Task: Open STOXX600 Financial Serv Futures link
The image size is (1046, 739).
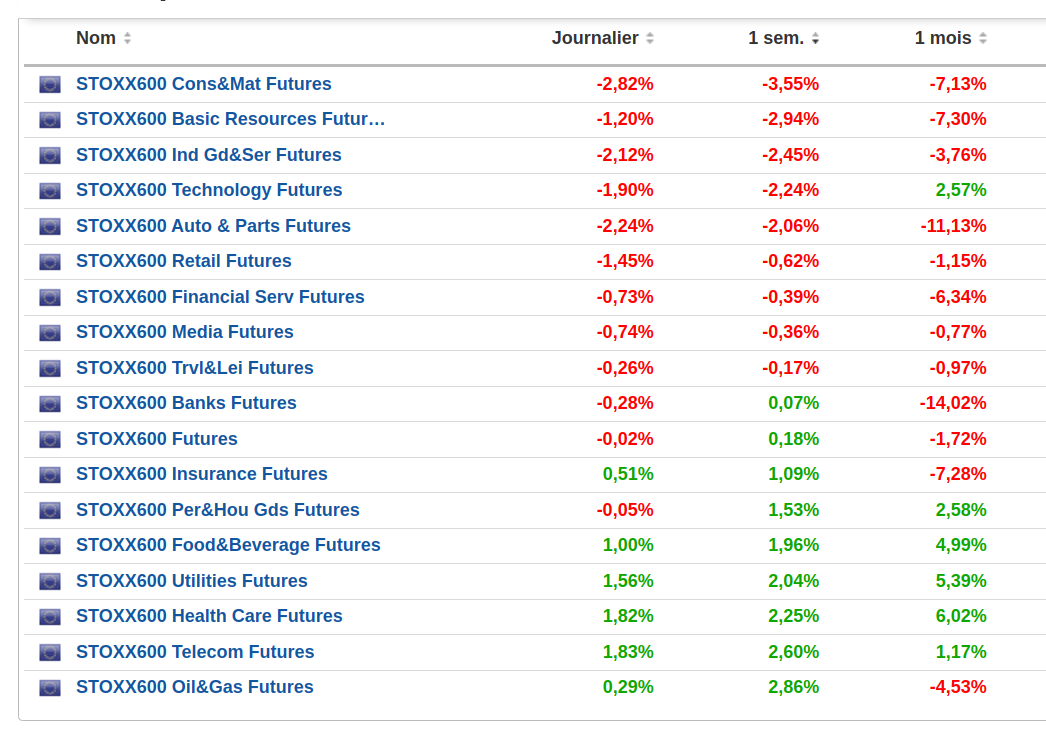Action: click(x=220, y=297)
